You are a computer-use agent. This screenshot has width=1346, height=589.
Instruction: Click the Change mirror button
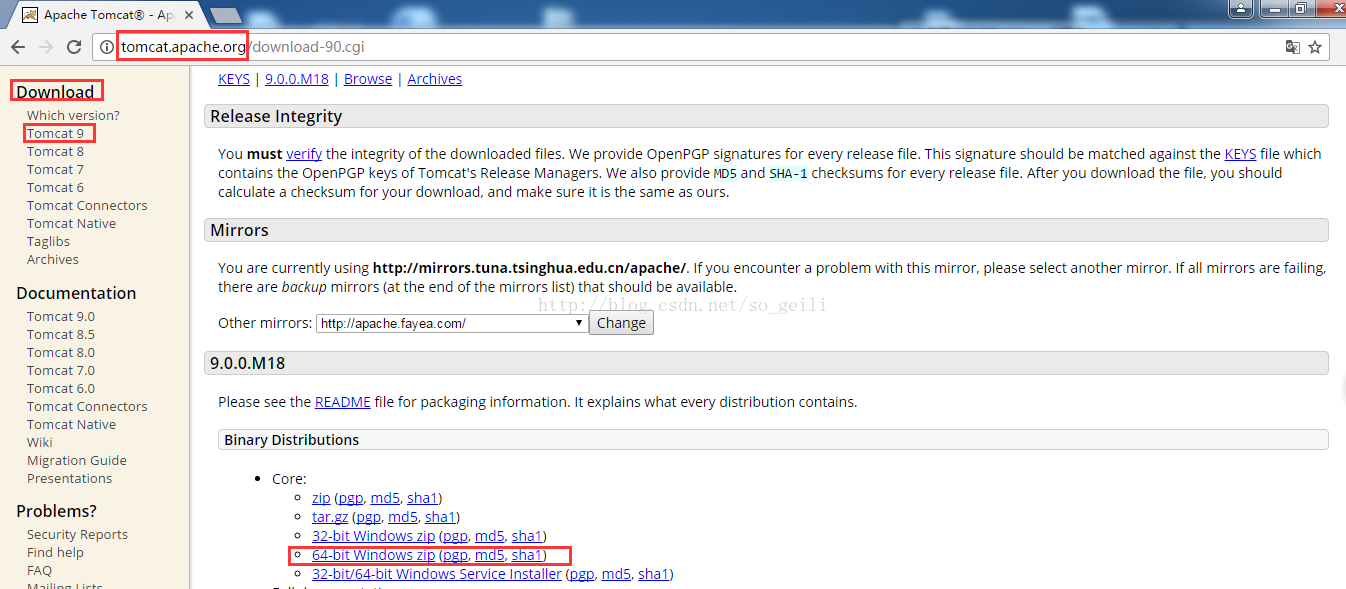(621, 323)
